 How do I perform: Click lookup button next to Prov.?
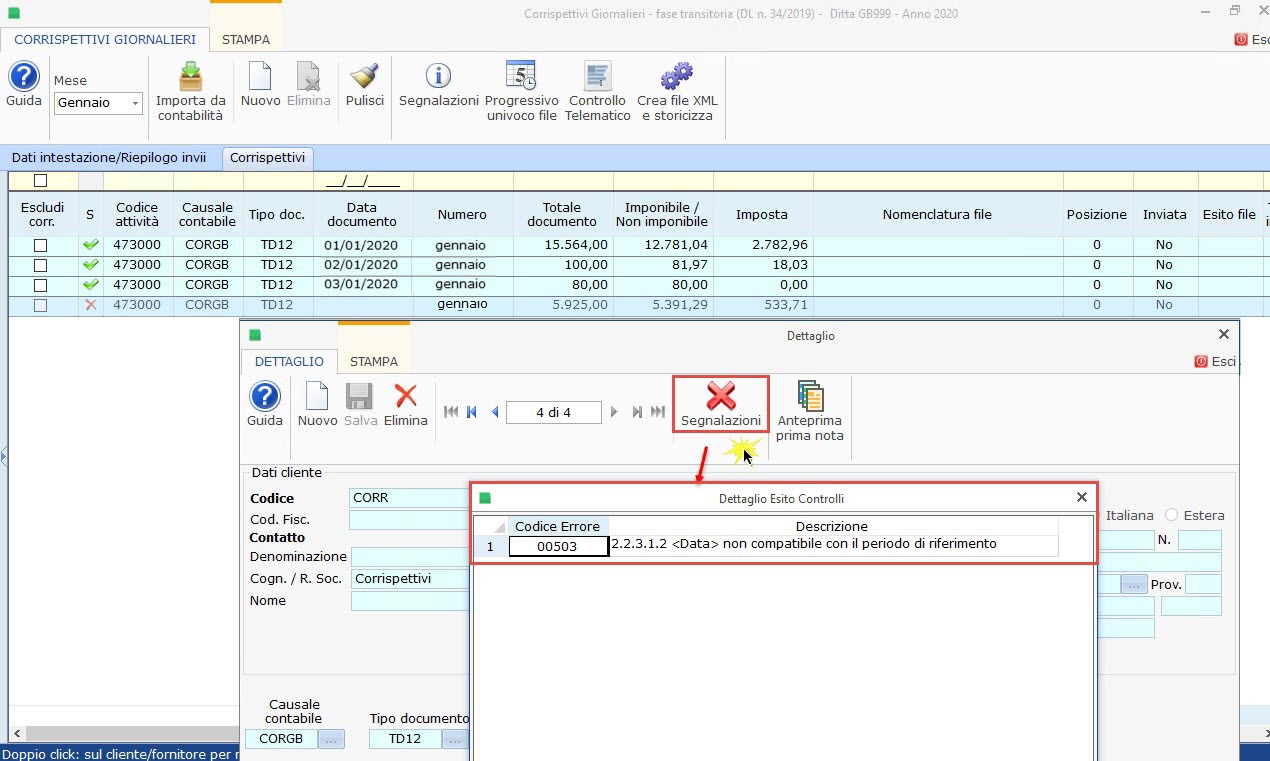click(1133, 584)
